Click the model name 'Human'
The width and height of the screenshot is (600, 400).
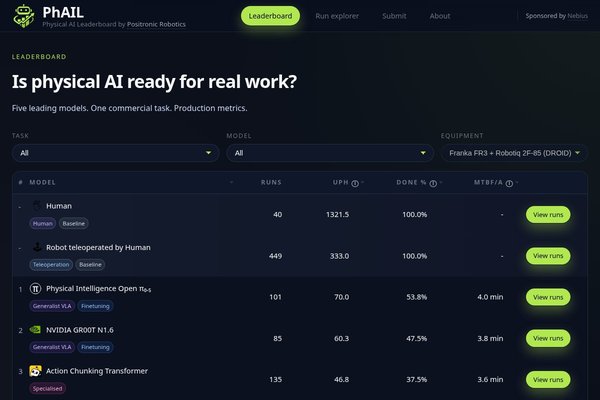click(x=59, y=206)
